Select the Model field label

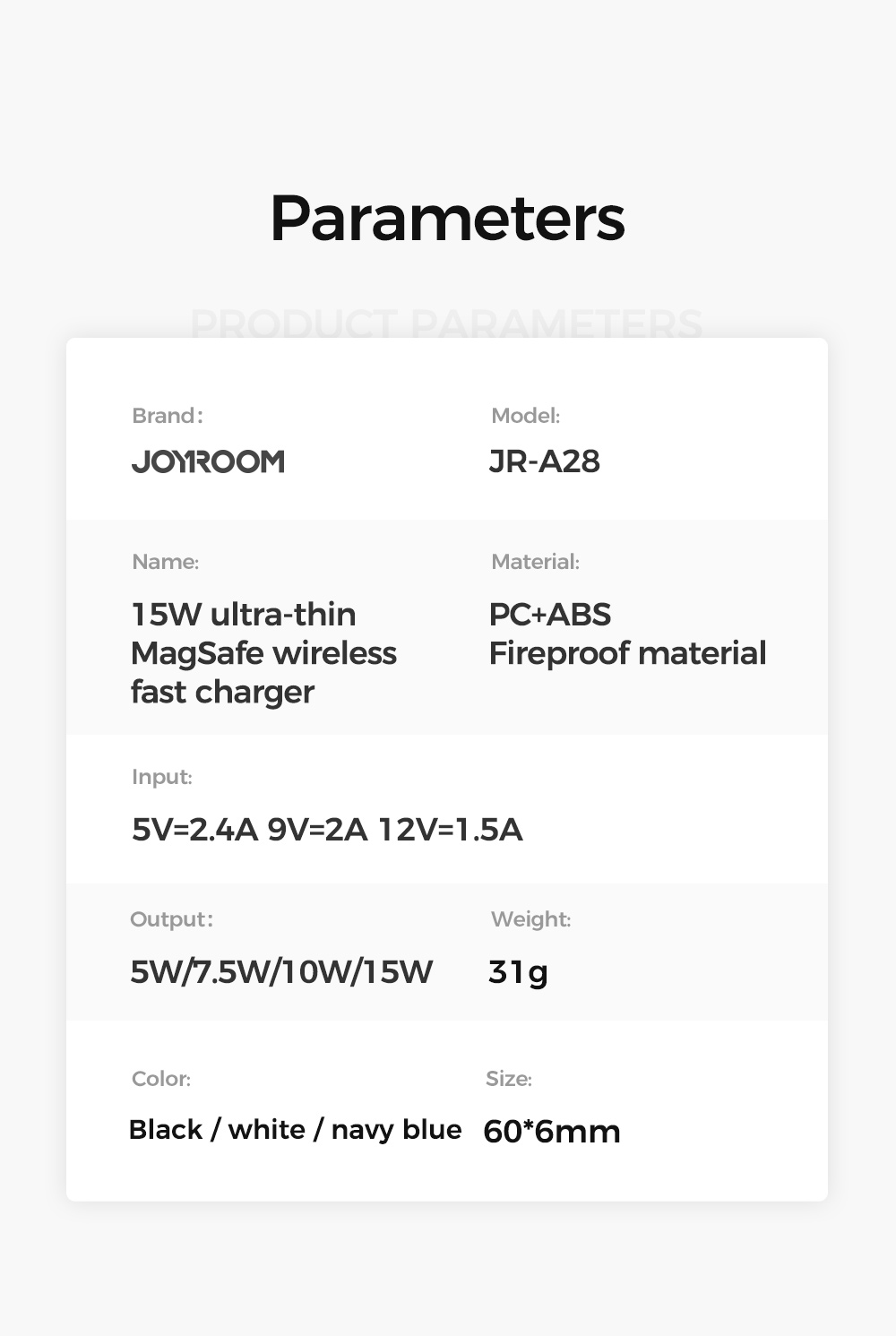[525, 416]
